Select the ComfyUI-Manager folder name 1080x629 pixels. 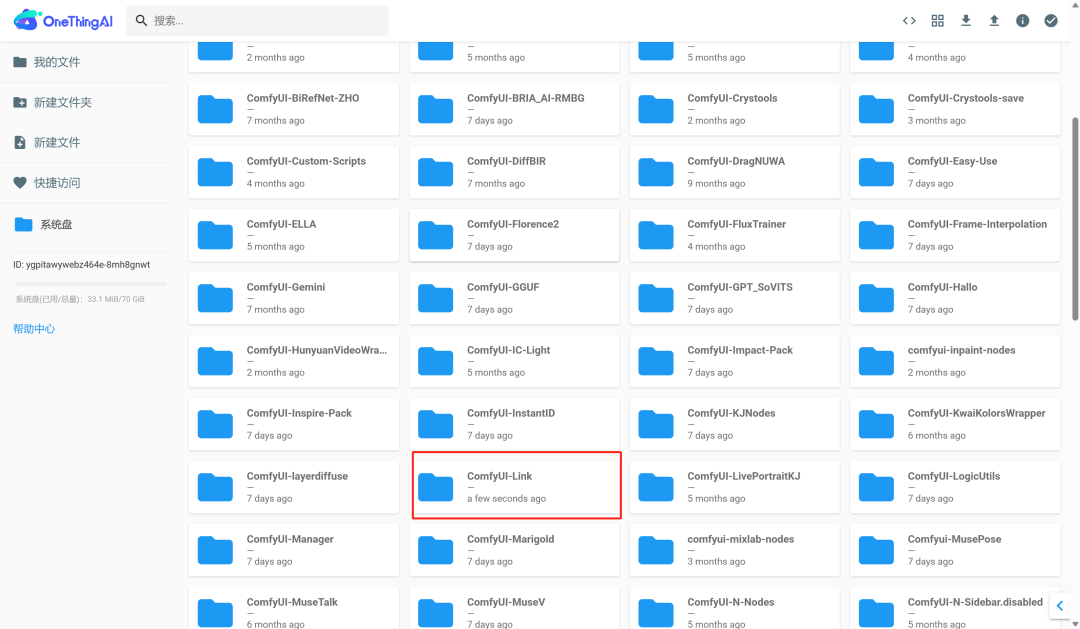point(290,539)
